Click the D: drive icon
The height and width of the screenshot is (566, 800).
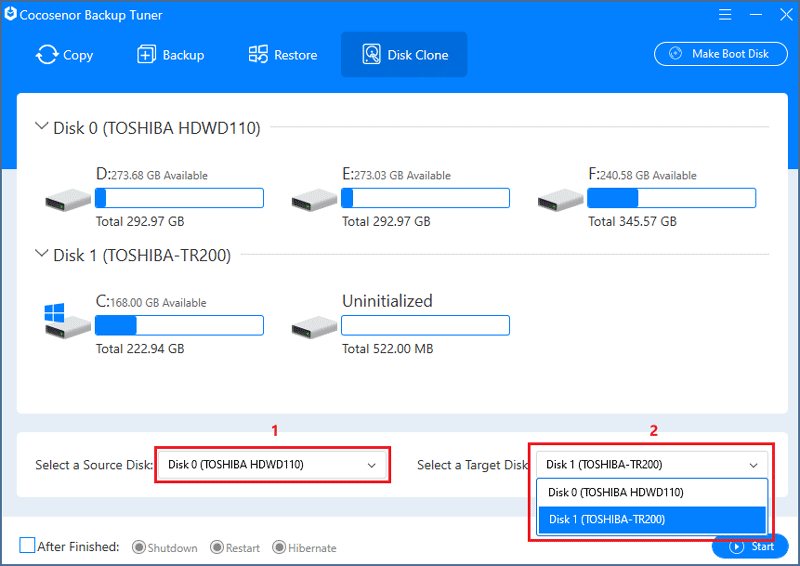[x=68, y=200]
